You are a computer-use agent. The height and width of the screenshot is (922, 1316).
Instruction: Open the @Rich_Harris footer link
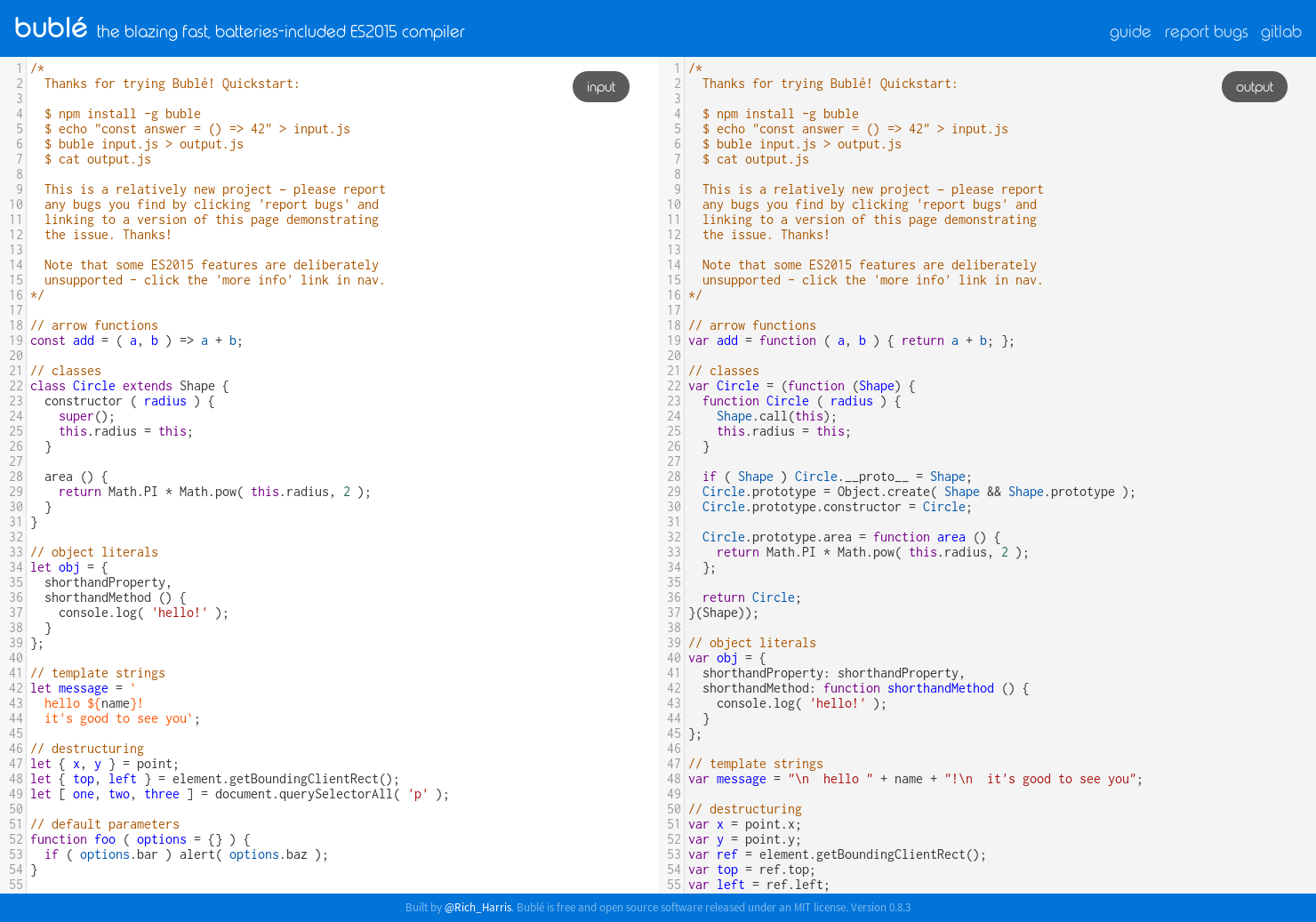point(477,908)
